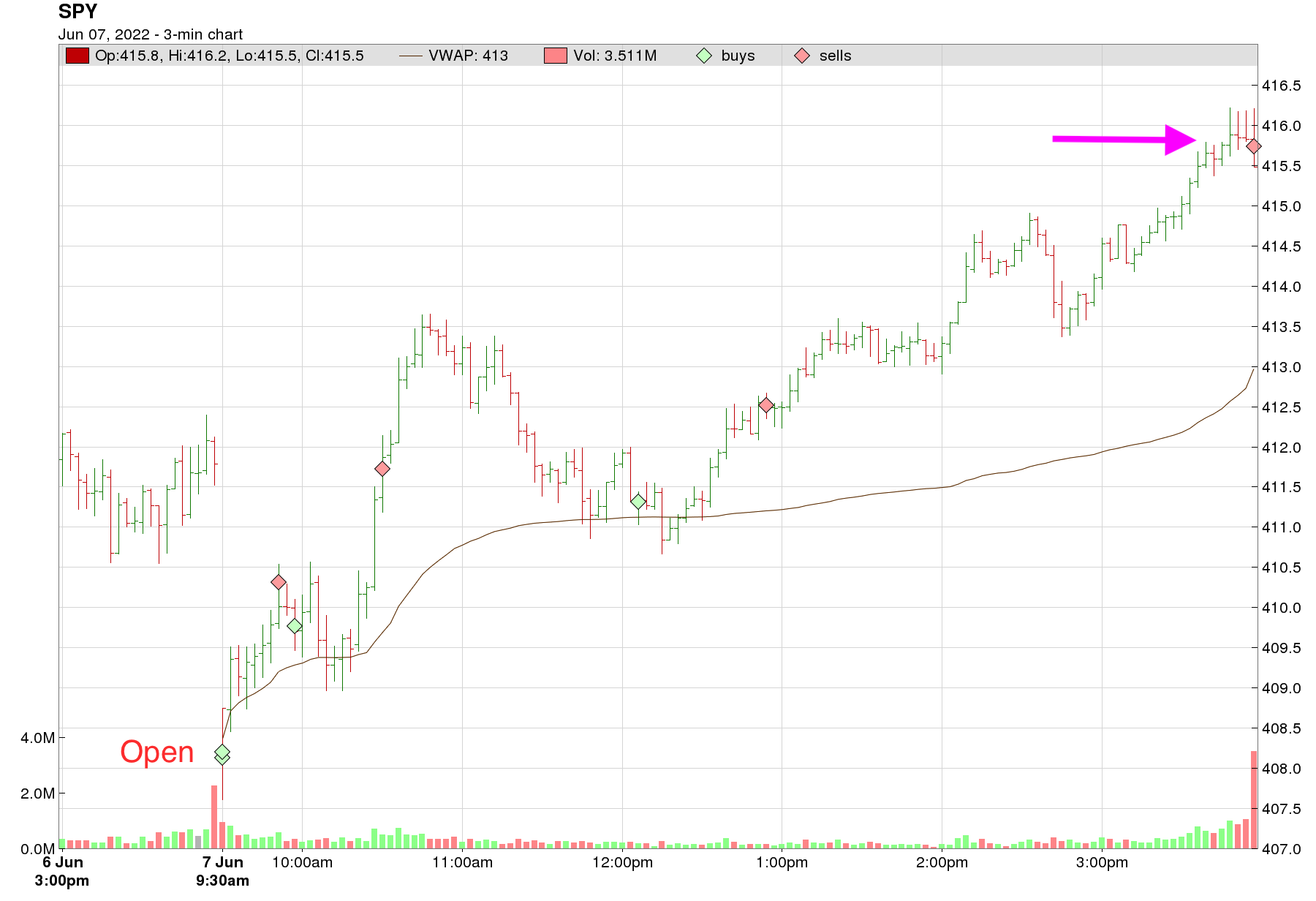
Task: Click the '412.5' price axis label
Action: [x=1282, y=407]
